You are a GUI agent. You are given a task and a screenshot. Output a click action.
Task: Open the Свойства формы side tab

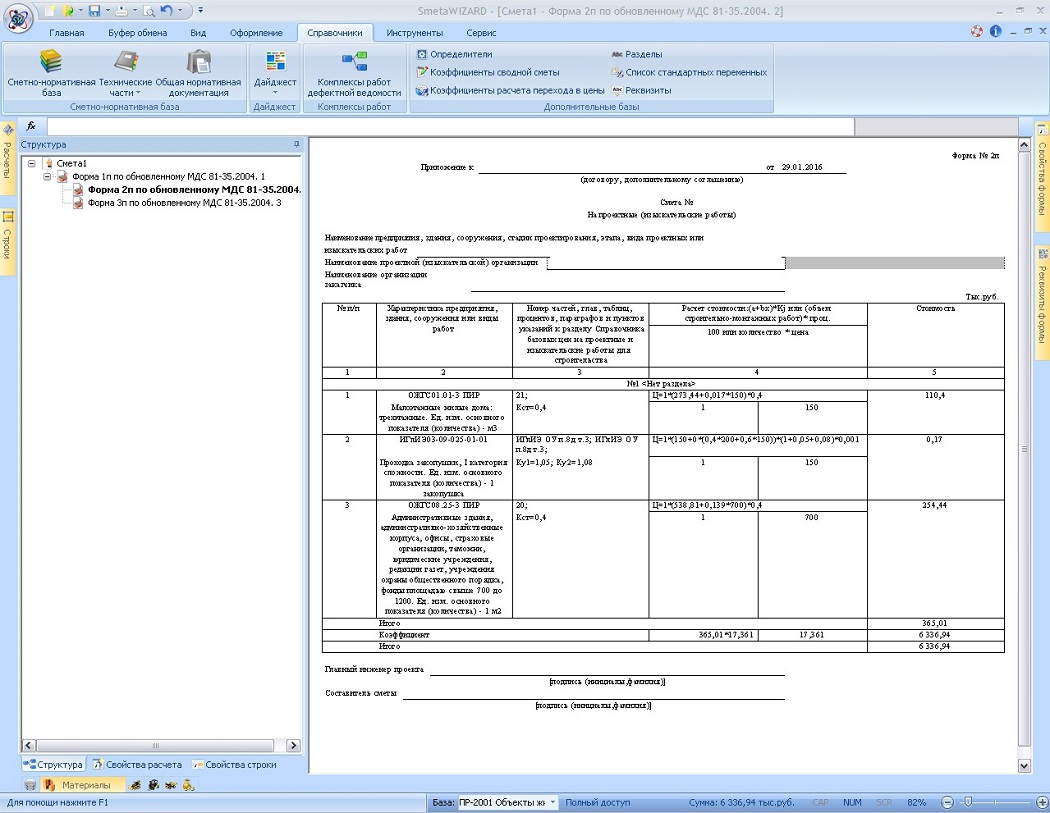[1043, 175]
